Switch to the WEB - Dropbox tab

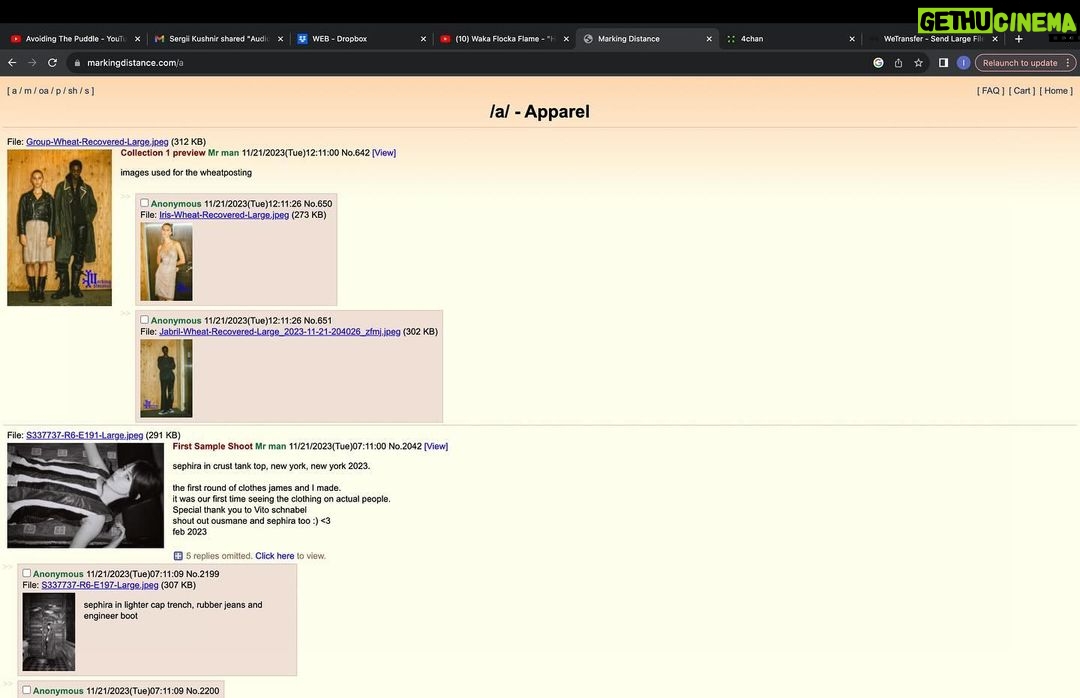360,39
